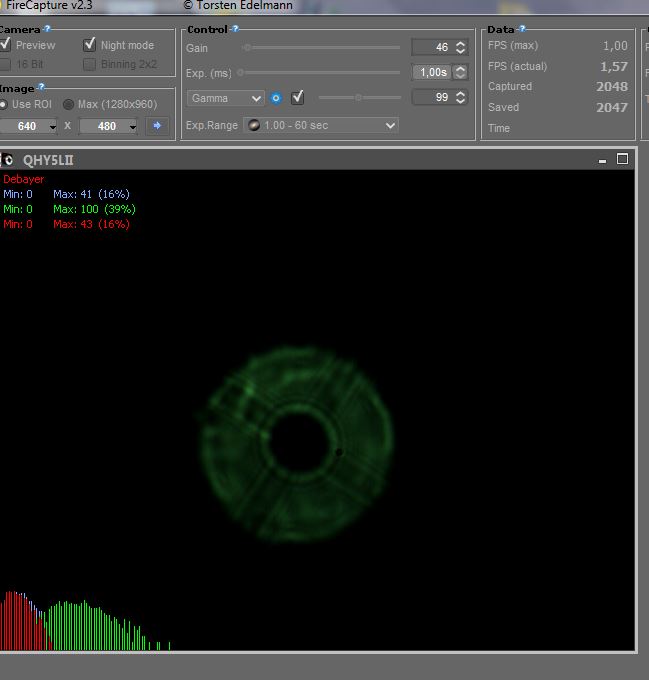Uncheck the checkbox next to Gamma slider
This screenshot has height=680, width=649.
point(297,98)
